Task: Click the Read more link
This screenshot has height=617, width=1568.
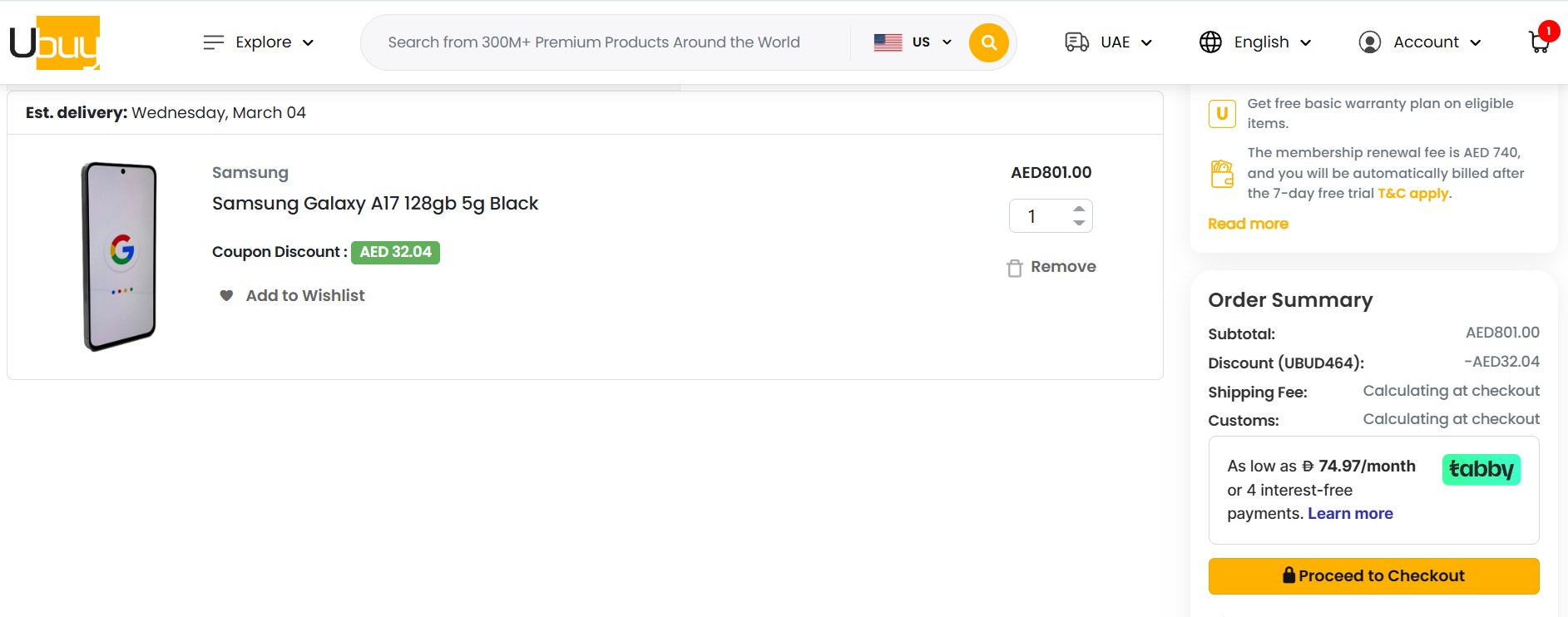Action: click(1248, 224)
